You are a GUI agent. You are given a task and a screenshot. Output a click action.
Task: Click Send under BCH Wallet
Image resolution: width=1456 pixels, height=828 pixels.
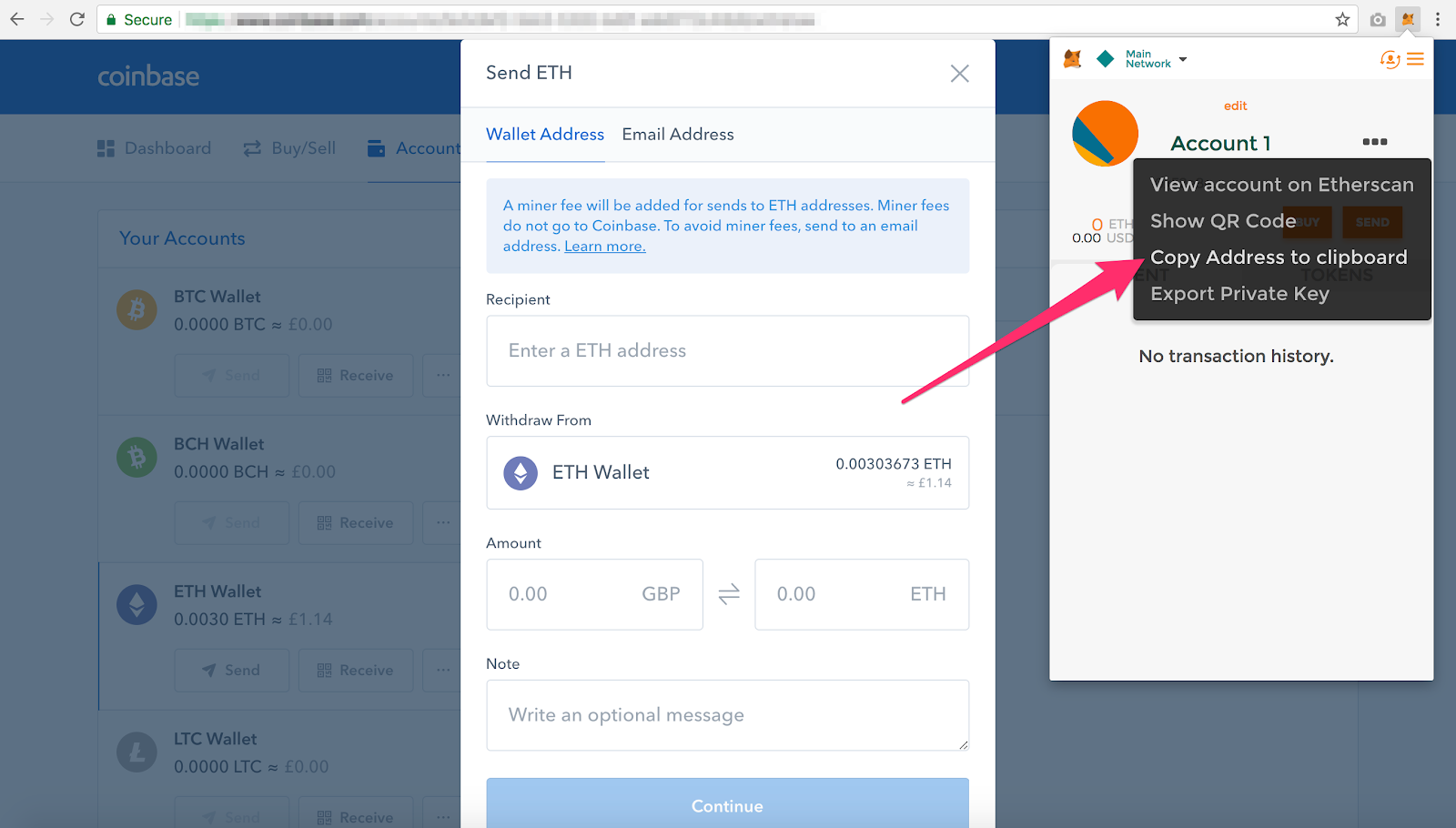tap(232, 523)
